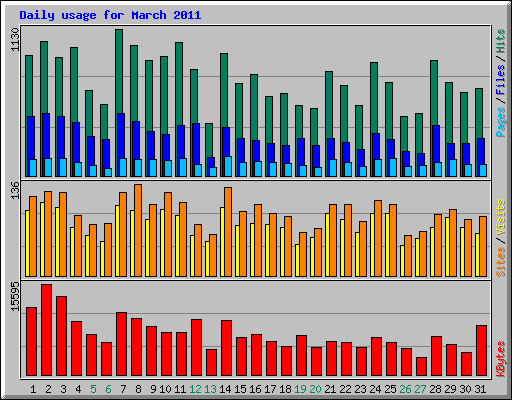Click day 11 on the x-axis
Viewport: 512px width, 400px height.
coord(180,389)
